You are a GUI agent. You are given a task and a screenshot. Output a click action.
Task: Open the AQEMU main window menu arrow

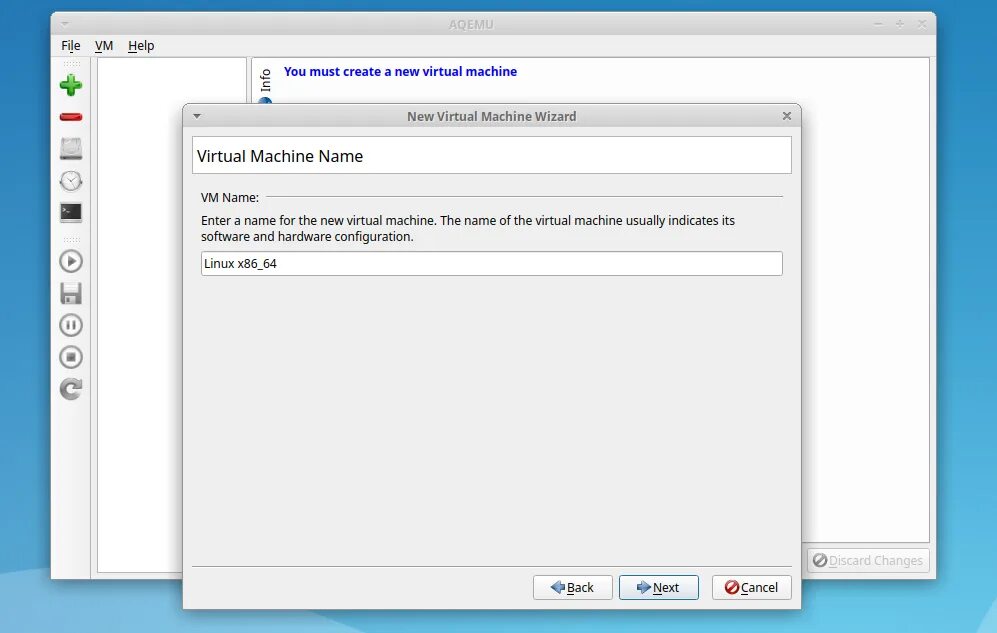pos(64,24)
